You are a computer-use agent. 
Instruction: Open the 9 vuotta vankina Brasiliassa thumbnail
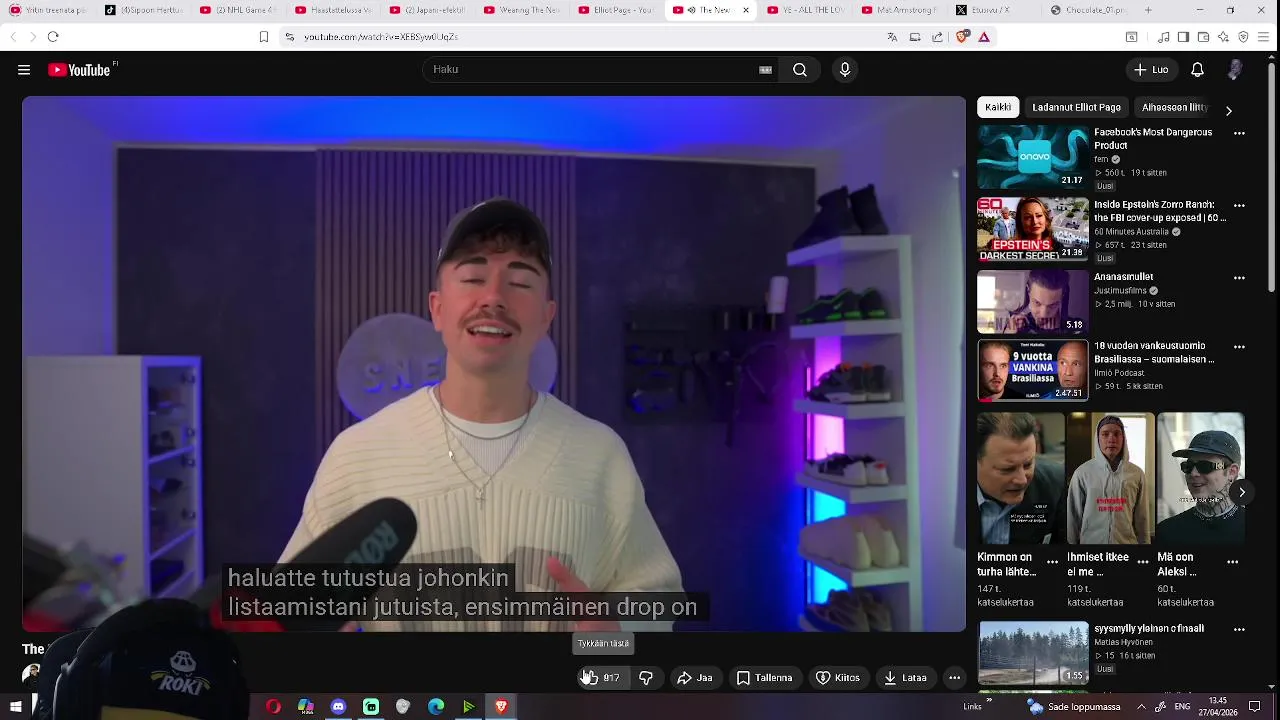[x=1033, y=370]
